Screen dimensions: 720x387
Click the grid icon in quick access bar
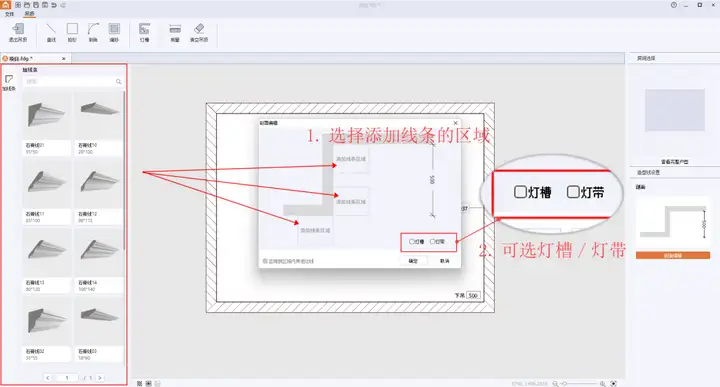pos(18,5)
